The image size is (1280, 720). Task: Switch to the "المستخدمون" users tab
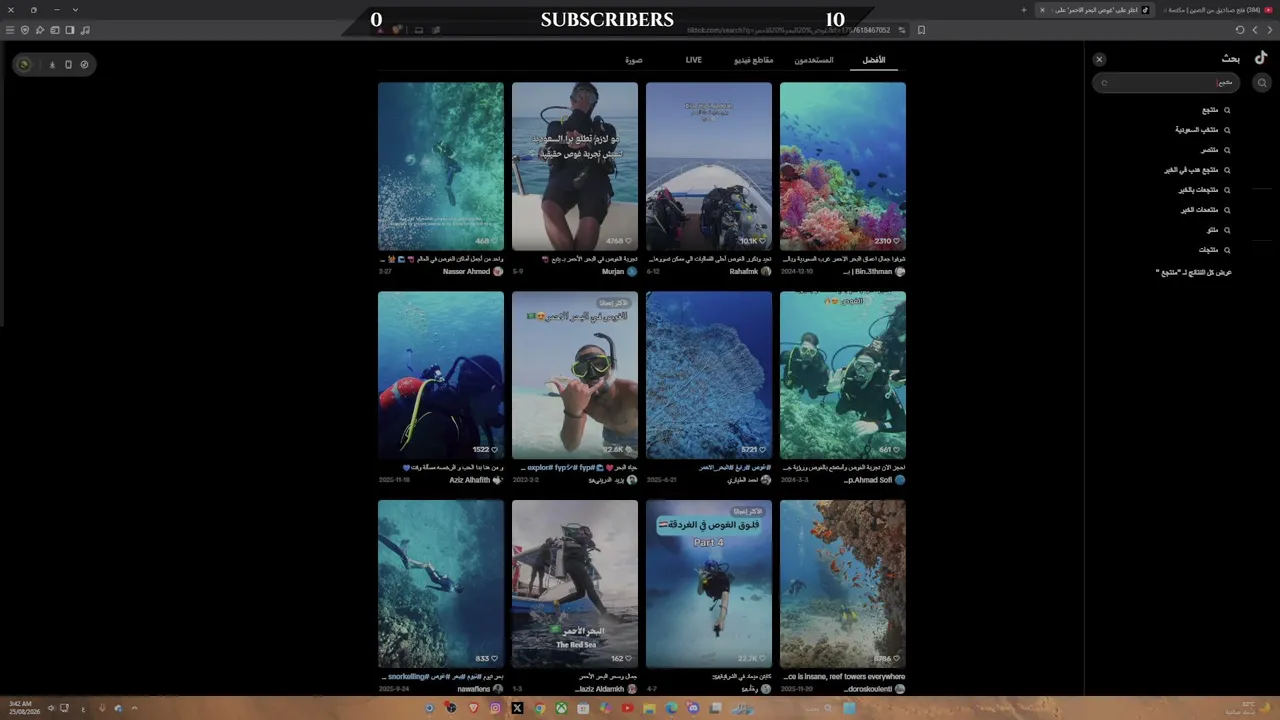814,60
